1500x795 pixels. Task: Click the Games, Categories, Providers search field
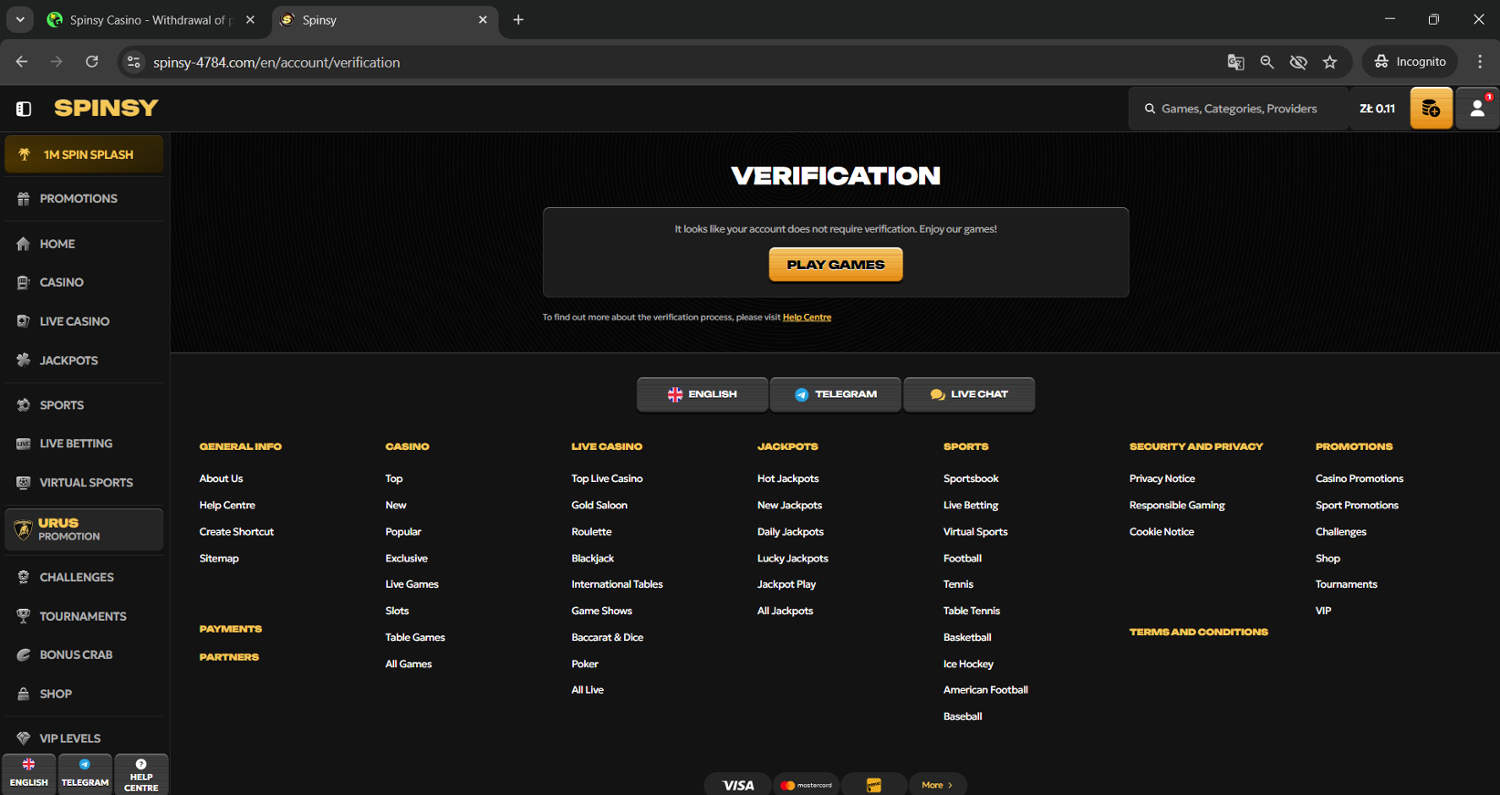point(1238,109)
